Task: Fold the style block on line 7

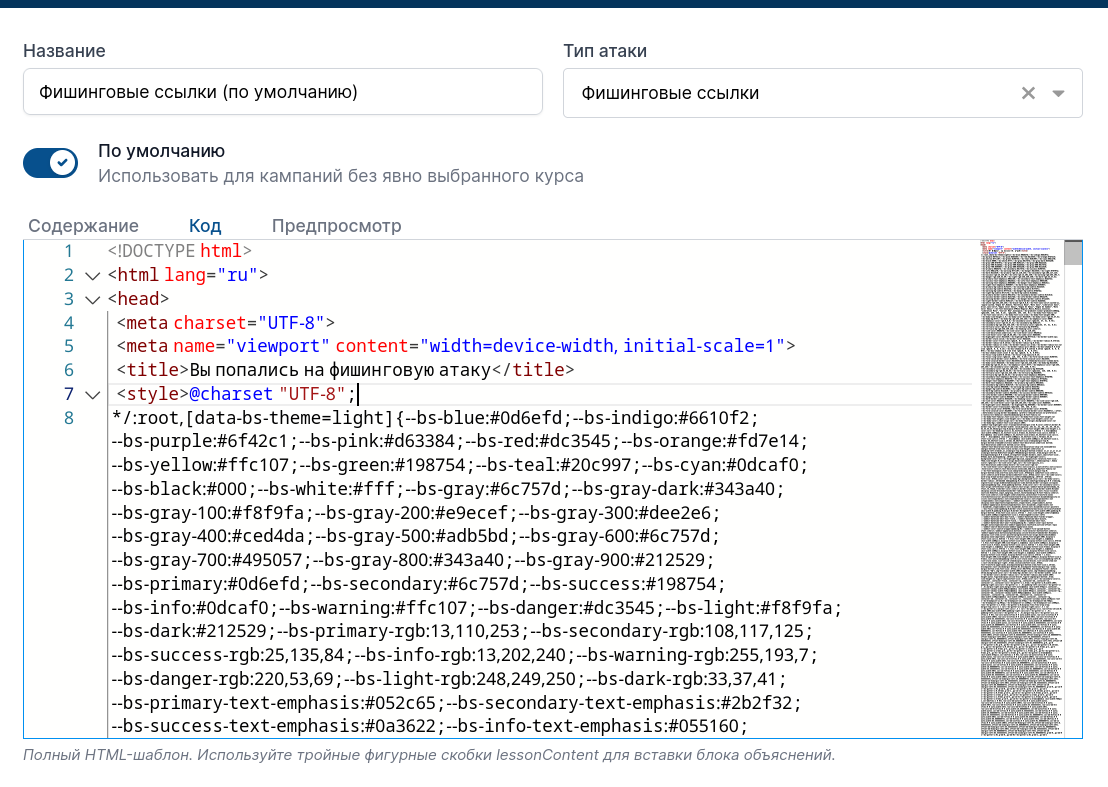Action: coord(93,395)
